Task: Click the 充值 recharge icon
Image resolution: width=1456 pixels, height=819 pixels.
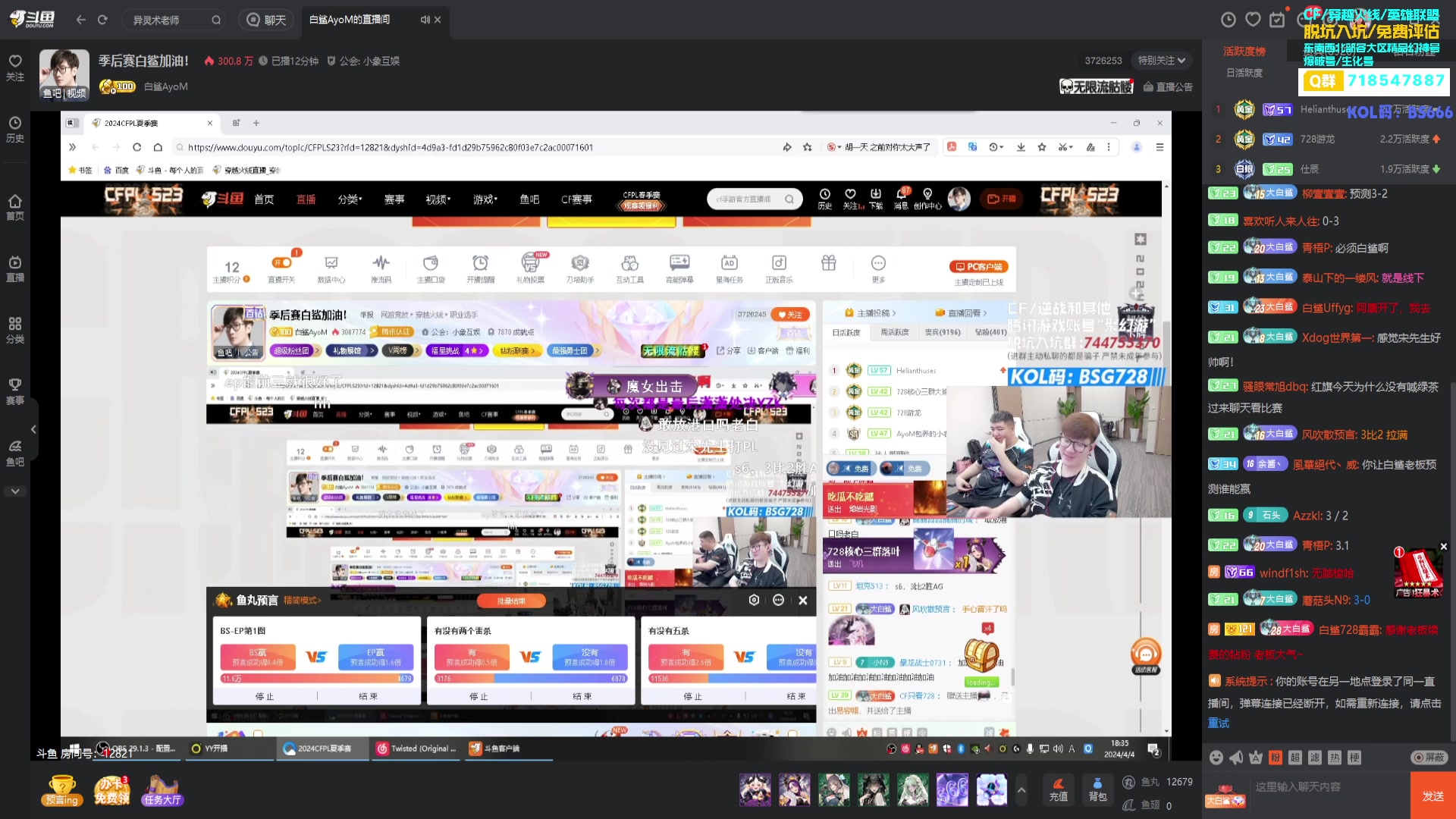Action: tap(1059, 789)
